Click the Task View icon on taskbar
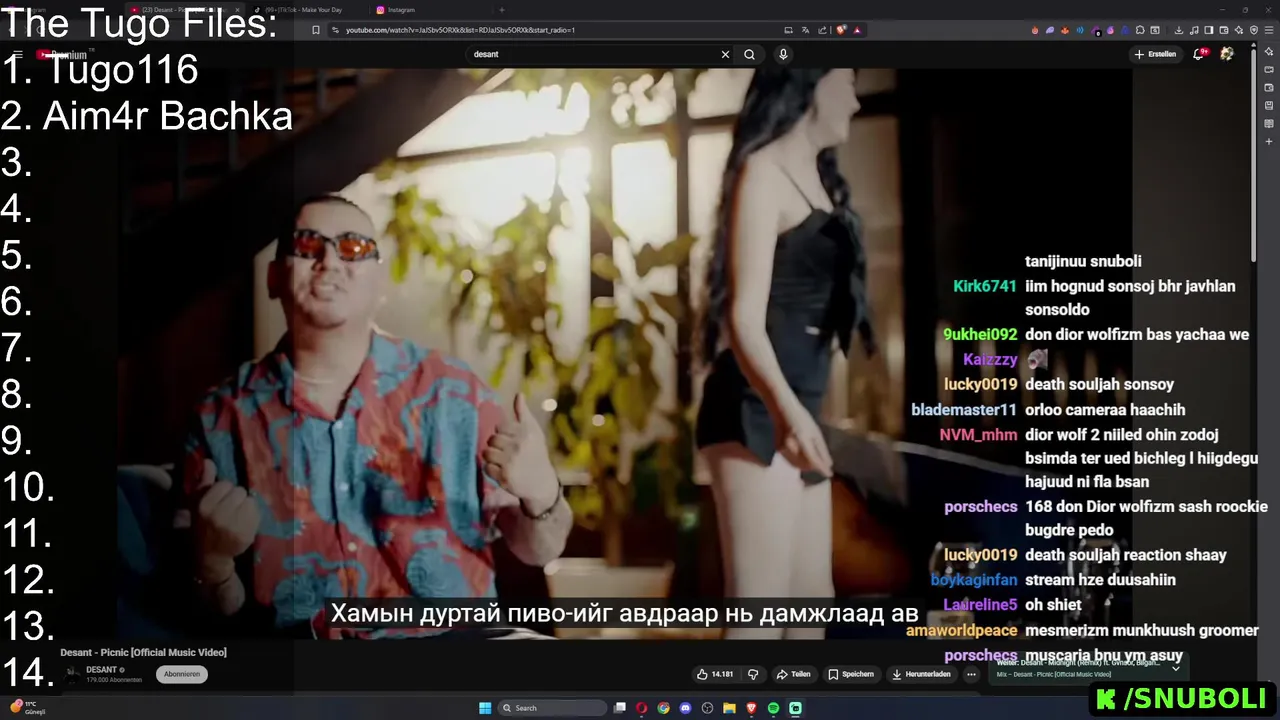The image size is (1280, 720). (620, 708)
